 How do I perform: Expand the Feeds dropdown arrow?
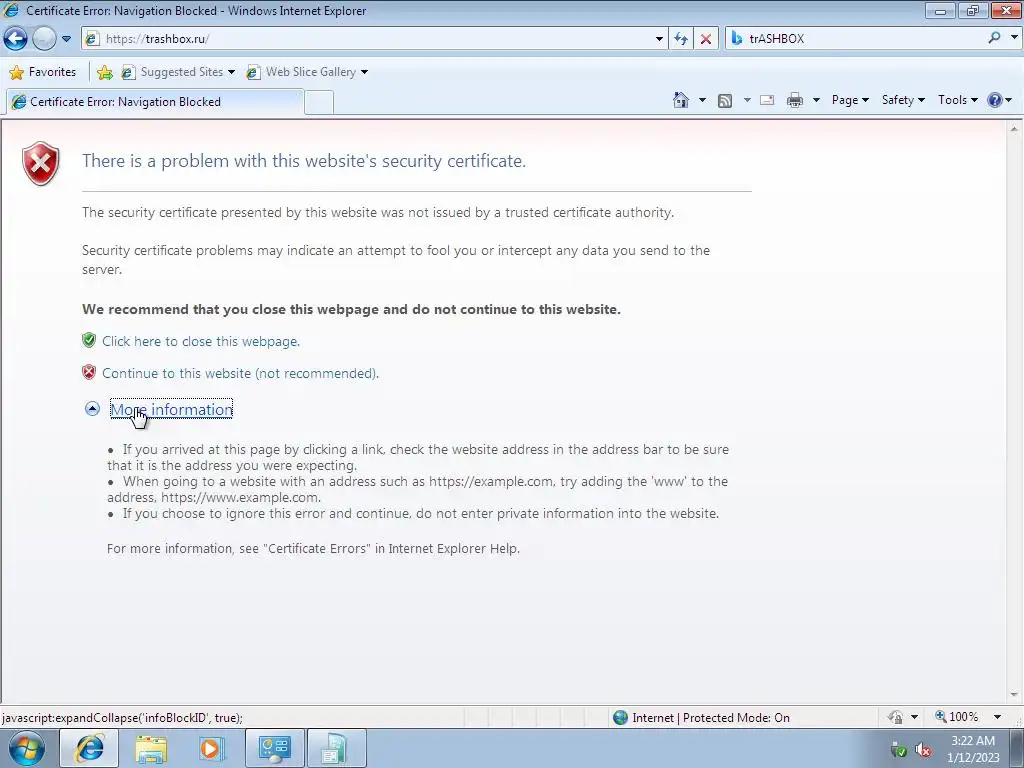(x=746, y=101)
